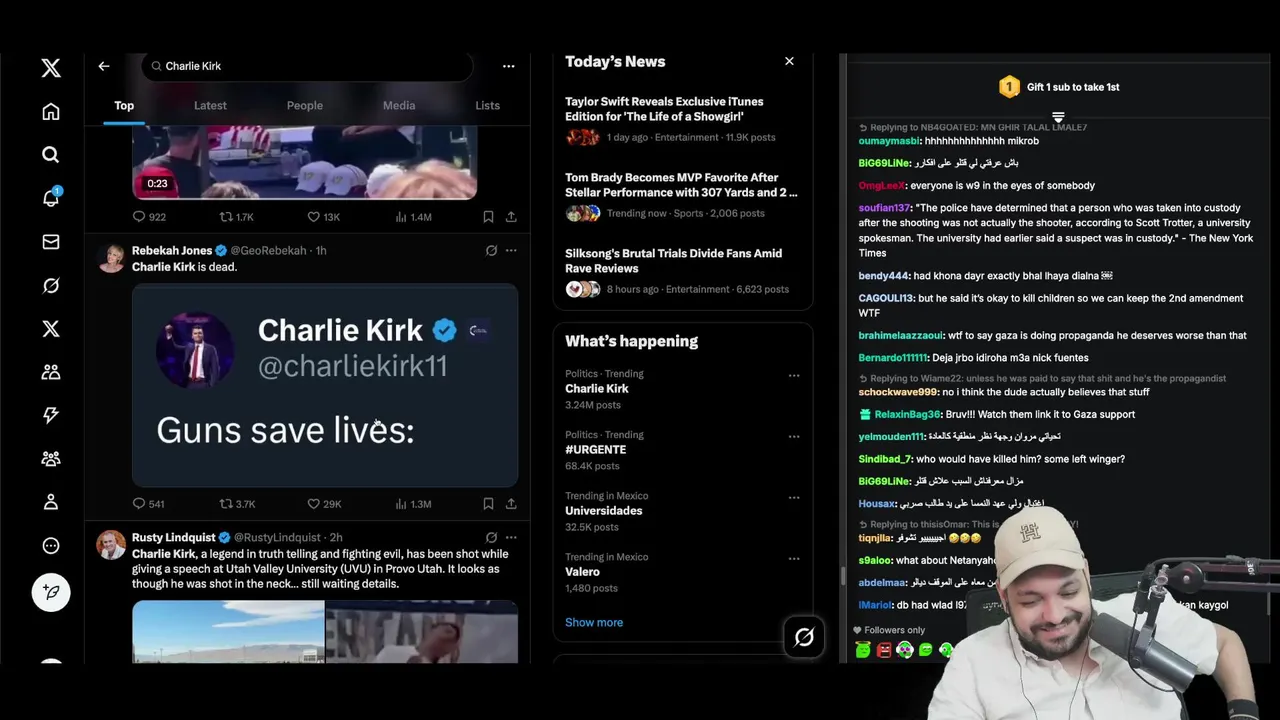The height and width of the screenshot is (720, 1280).
Task: Open the Notifications bell icon
Action: [x=51, y=198]
